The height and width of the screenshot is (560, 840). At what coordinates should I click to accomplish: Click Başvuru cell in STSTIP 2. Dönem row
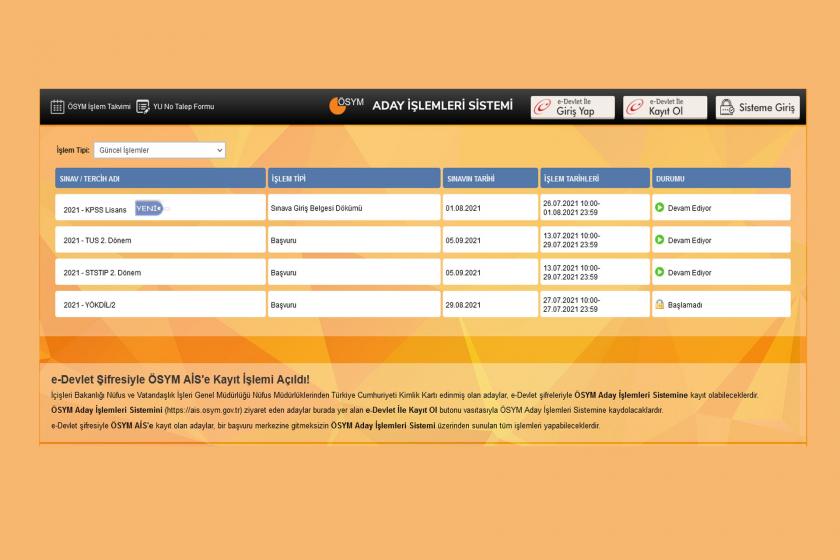354,272
